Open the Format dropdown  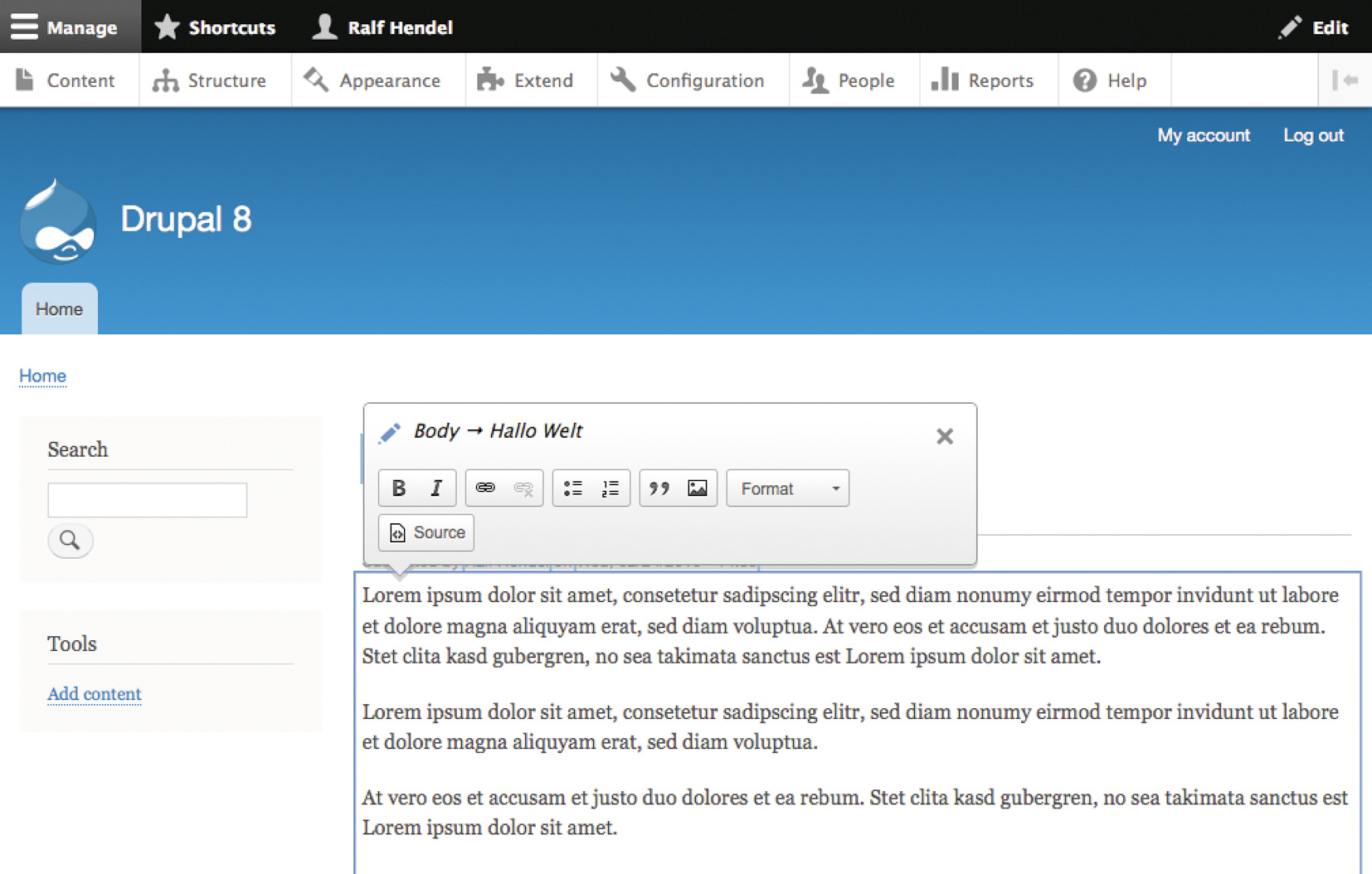[787, 488]
